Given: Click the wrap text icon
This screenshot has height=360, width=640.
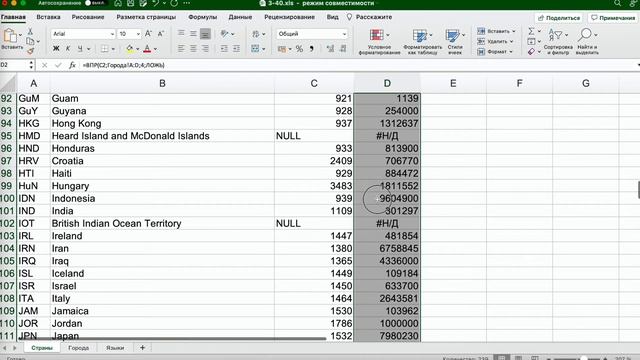Looking at the screenshot, I should (256, 33).
